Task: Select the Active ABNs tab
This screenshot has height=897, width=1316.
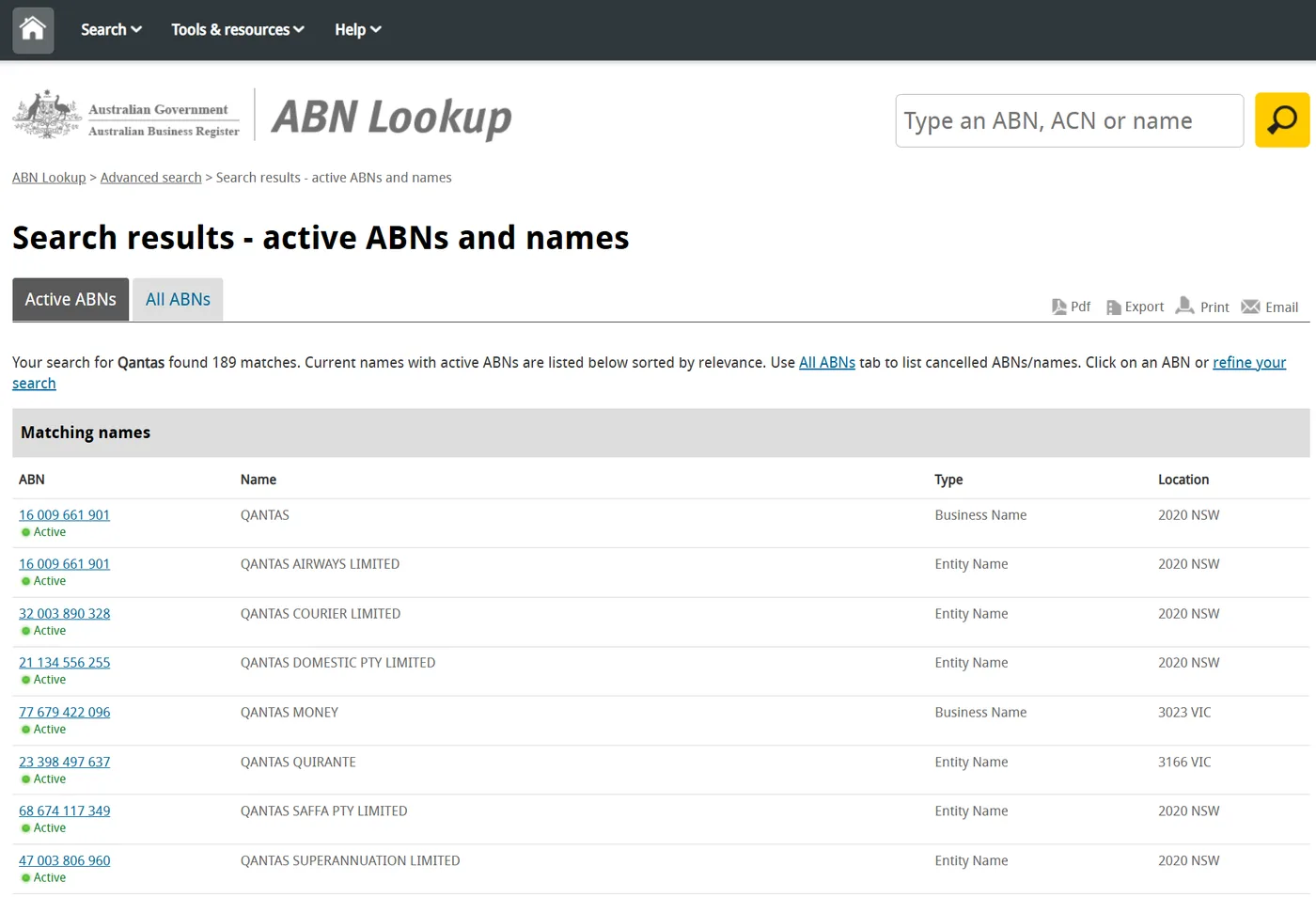Action: 70,300
